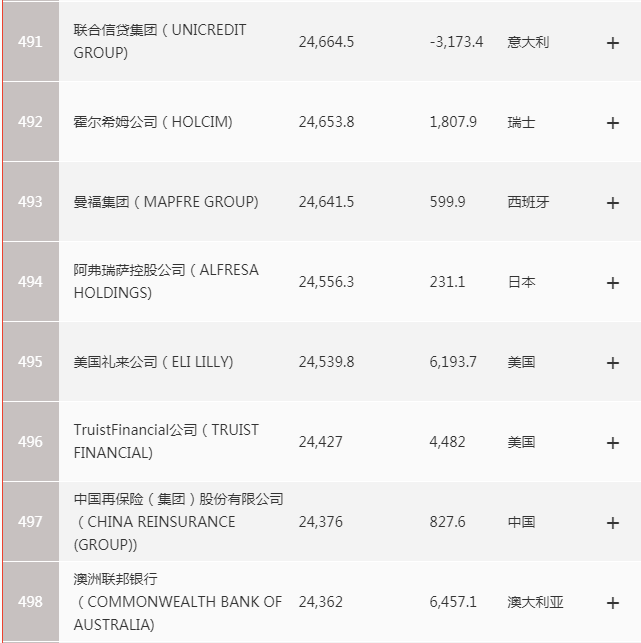
Task: Expand the Eli Lilly row plus icon
Action: [613, 362]
